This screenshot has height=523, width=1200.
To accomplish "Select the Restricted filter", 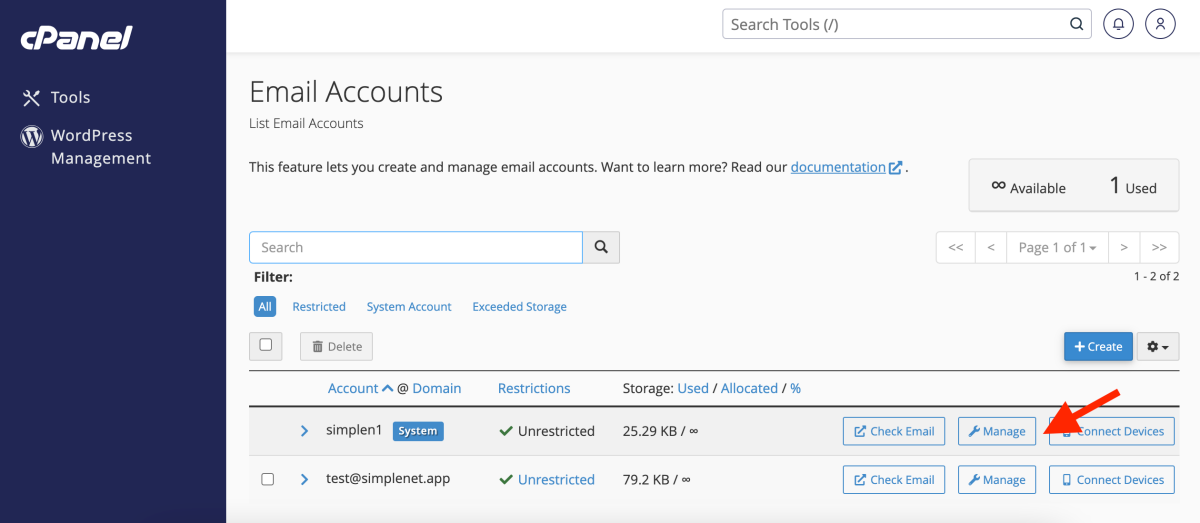I will [x=319, y=307].
